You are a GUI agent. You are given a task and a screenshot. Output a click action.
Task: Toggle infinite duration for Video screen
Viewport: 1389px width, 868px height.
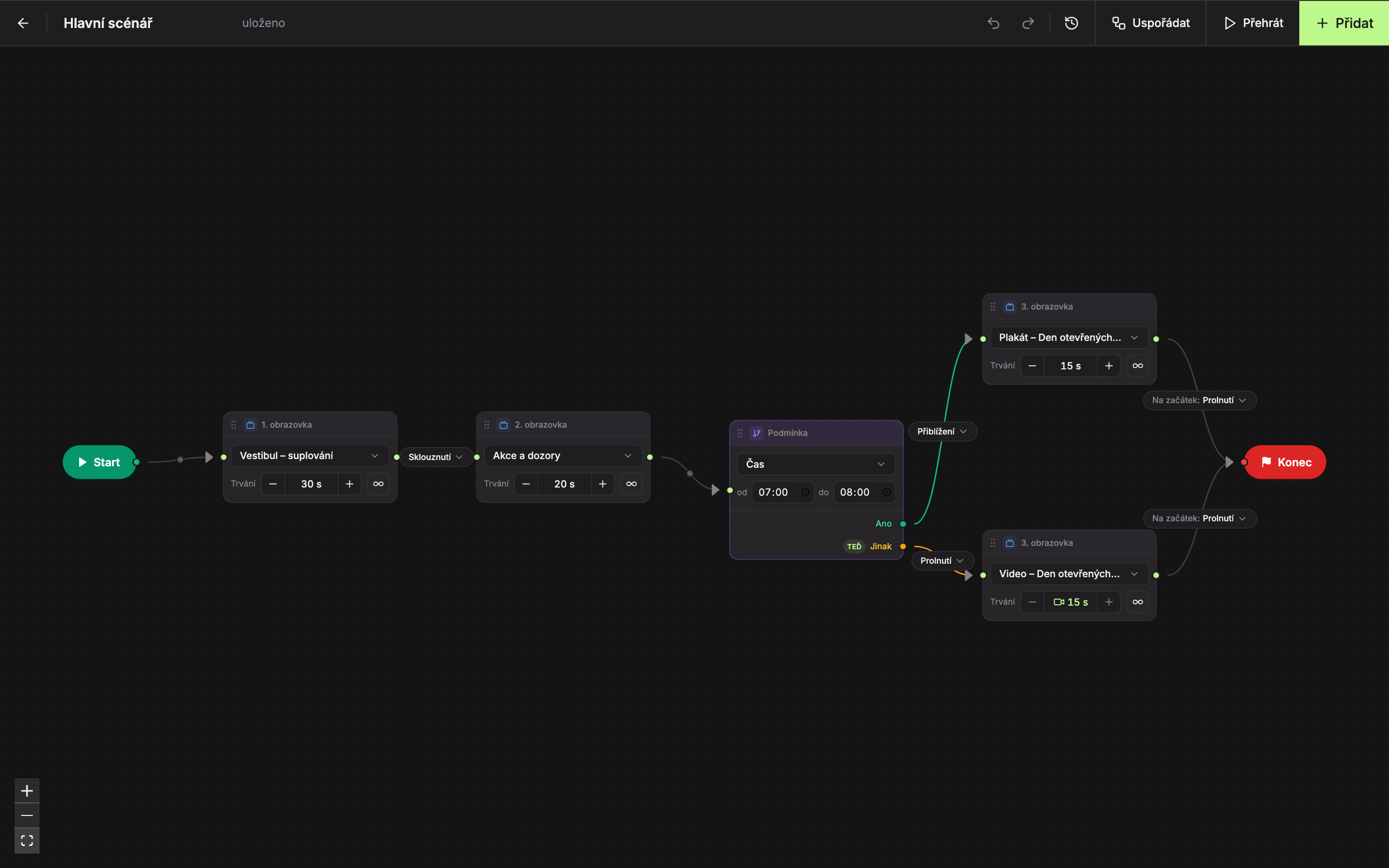coord(1138,602)
